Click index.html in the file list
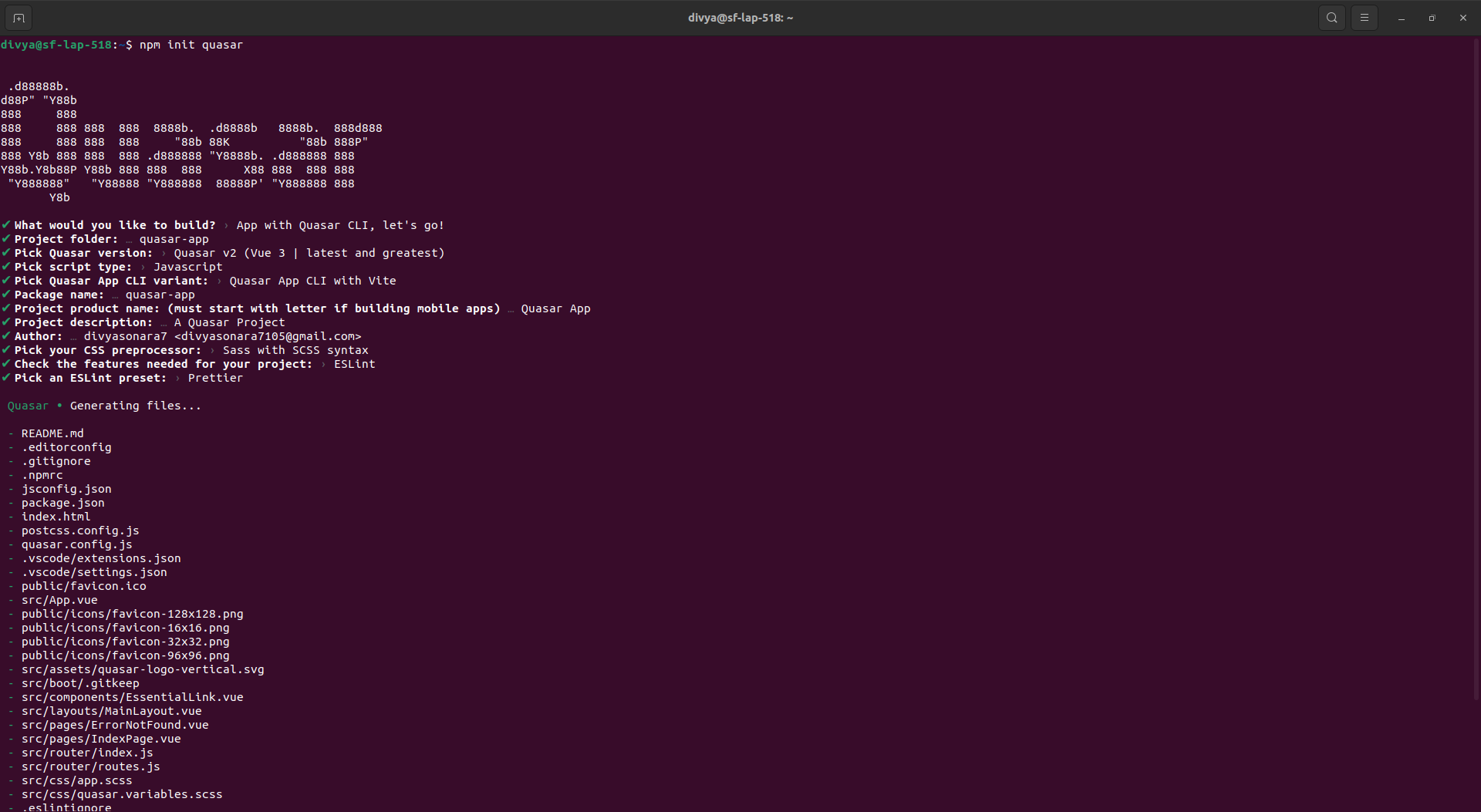 (x=56, y=517)
